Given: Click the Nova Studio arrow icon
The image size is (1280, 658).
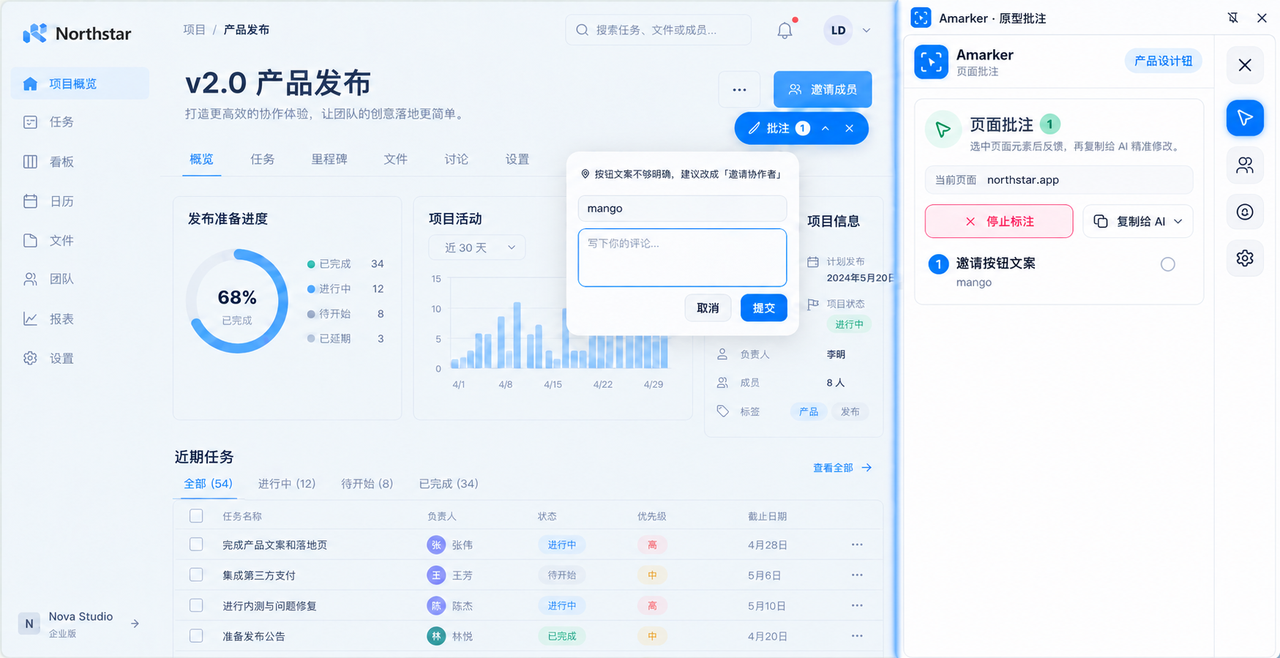Looking at the screenshot, I should pyautogui.click(x=135, y=624).
